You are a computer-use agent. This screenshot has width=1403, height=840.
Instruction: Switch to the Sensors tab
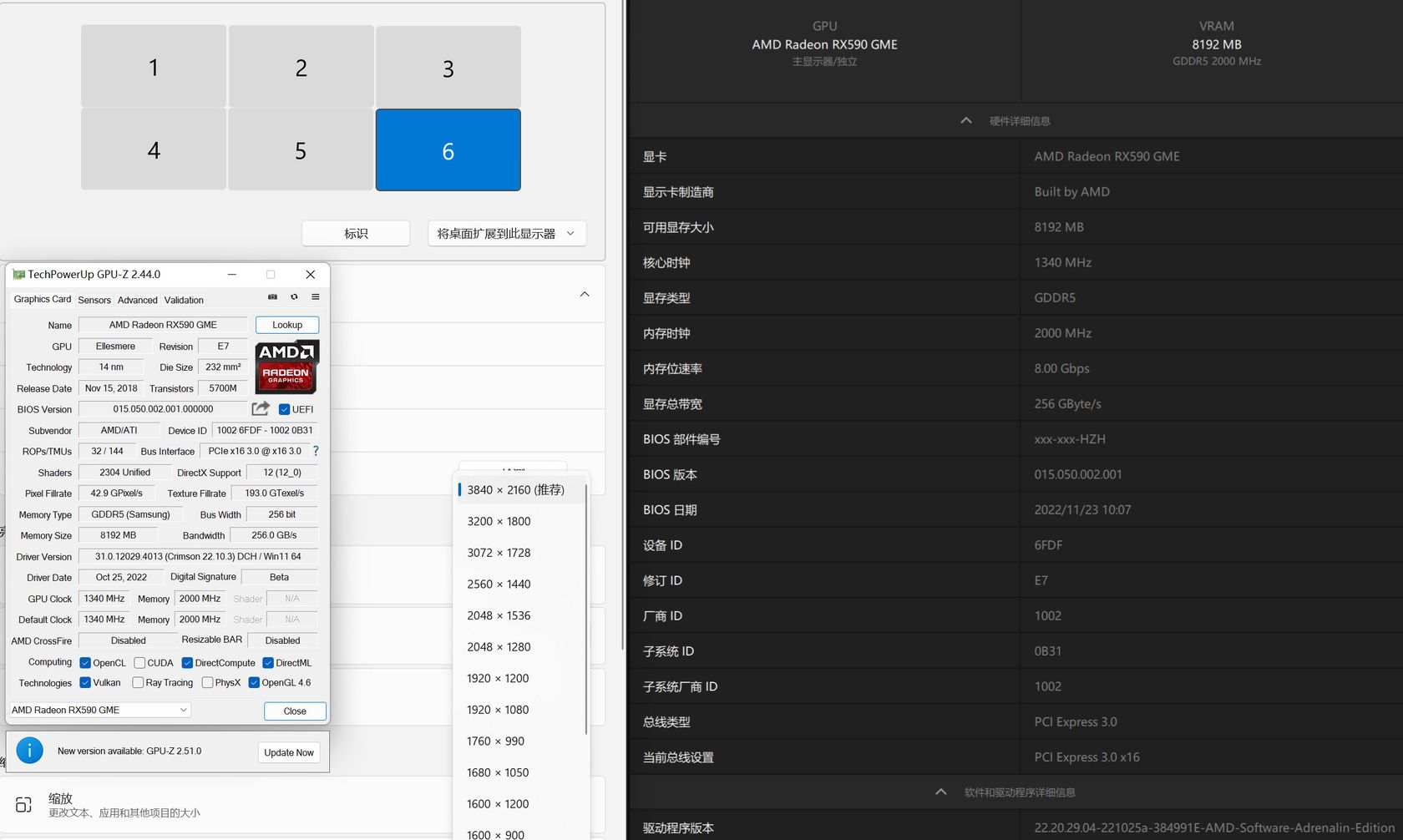click(x=94, y=300)
